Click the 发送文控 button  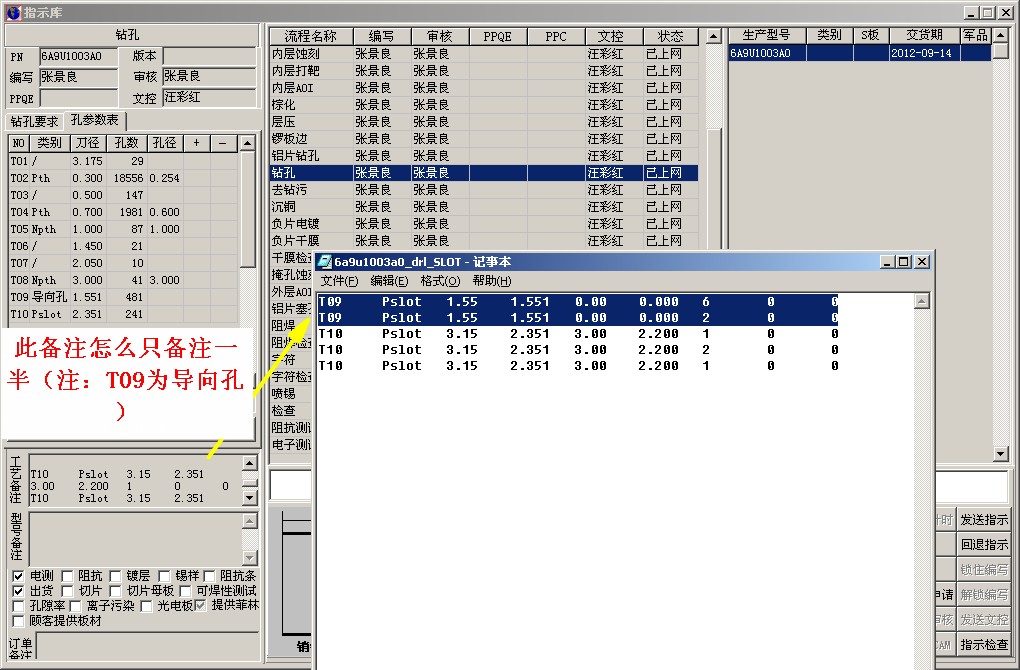click(x=984, y=619)
